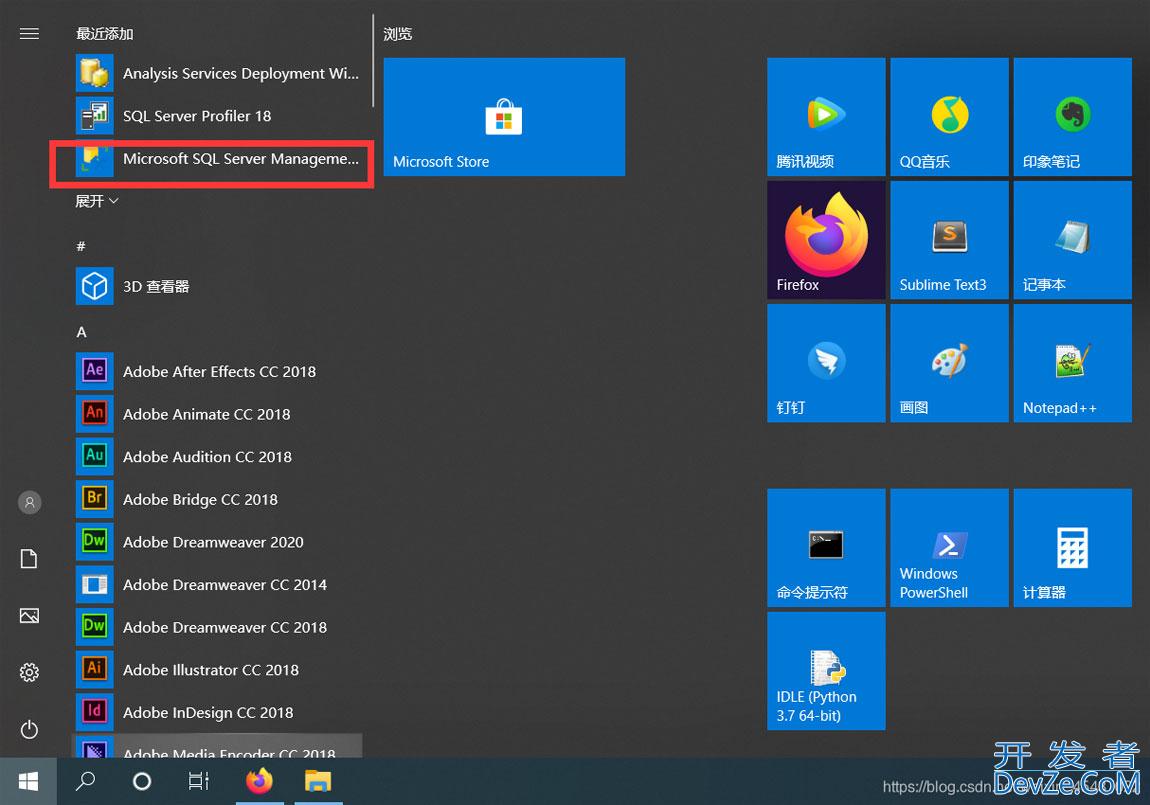Open Pictures from the start sidebar
The height and width of the screenshot is (805, 1150).
coord(29,616)
